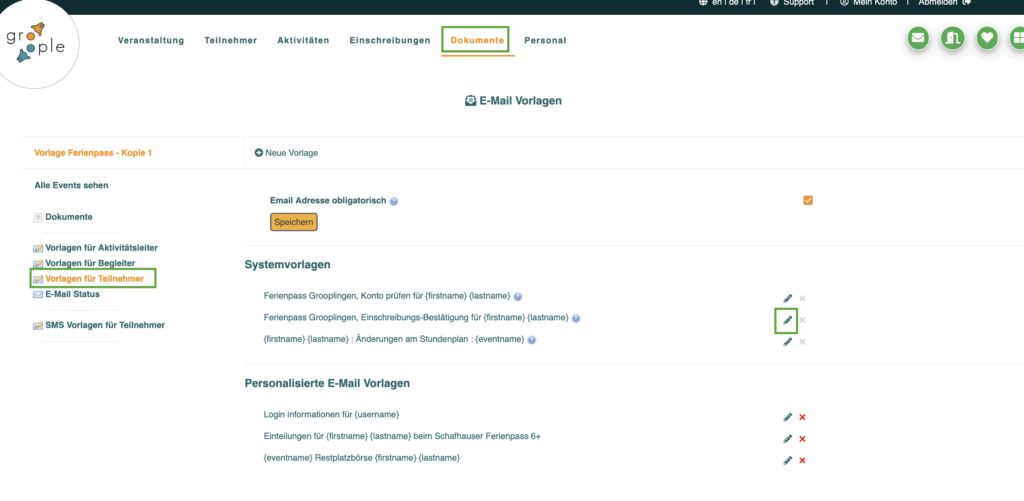Go to SMS Vorlagen für Teilnehmer
The width and height of the screenshot is (1024, 501).
pyautogui.click(x=105, y=325)
